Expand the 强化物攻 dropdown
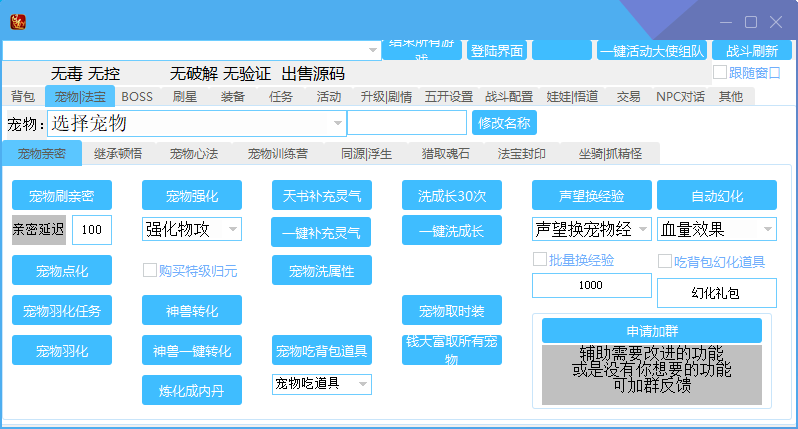Screen dimensions: 798x429 [x=232, y=229]
